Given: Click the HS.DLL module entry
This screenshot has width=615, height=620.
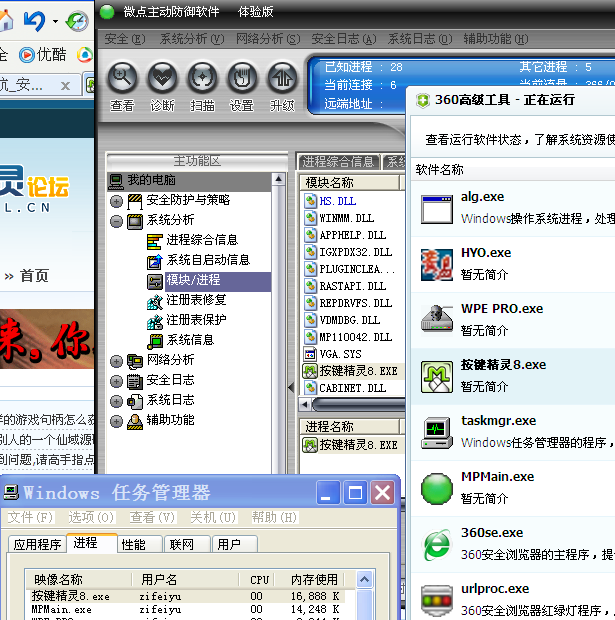Looking at the screenshot, I should 337,201.
